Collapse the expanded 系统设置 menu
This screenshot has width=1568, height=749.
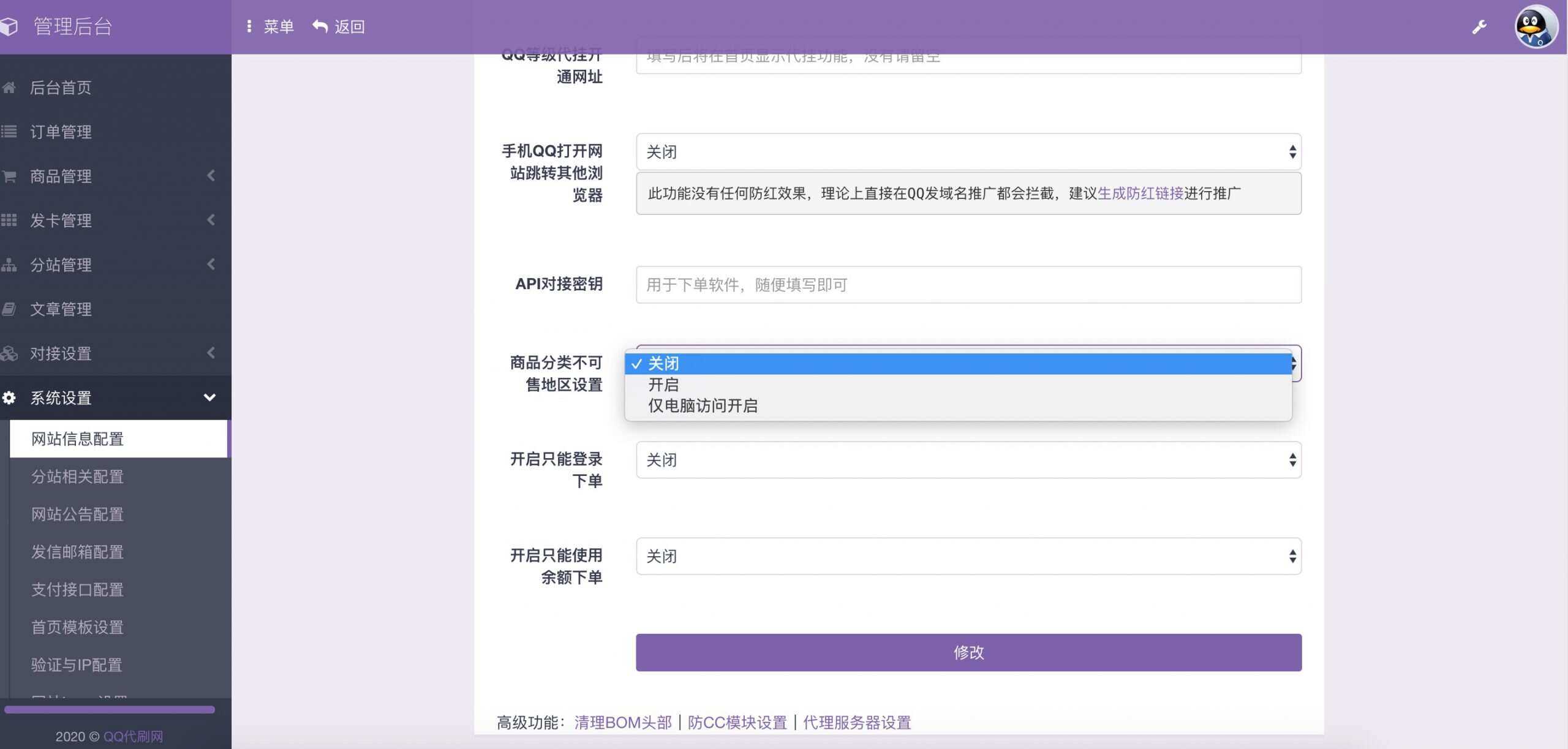click(x=211, y=397)
